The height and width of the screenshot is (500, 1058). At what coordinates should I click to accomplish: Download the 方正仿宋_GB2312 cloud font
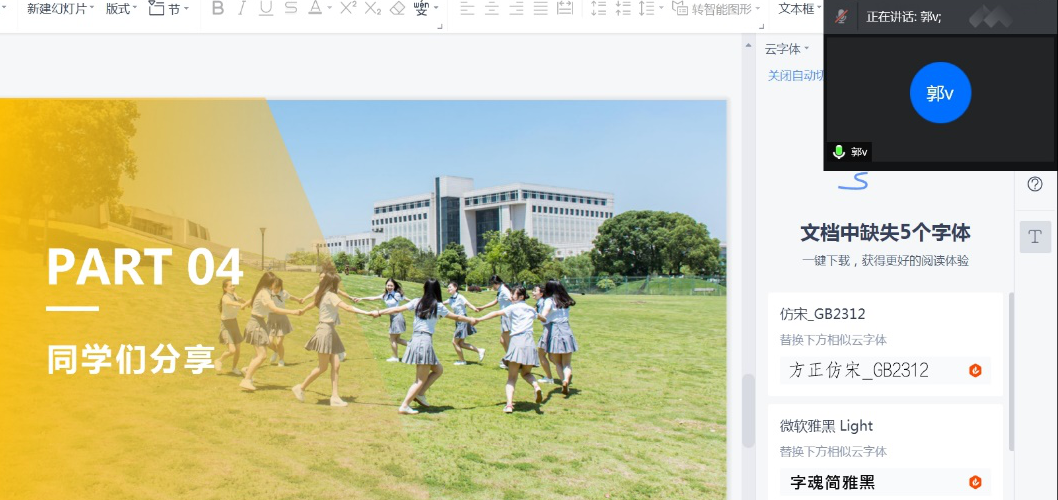coord(975,371)
